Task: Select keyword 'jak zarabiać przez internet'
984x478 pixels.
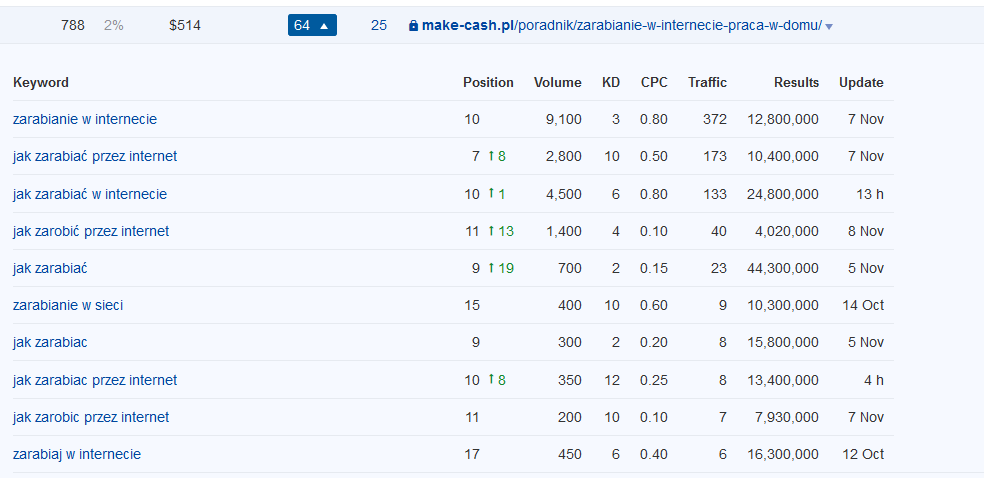Action: (x=95, y=156)
